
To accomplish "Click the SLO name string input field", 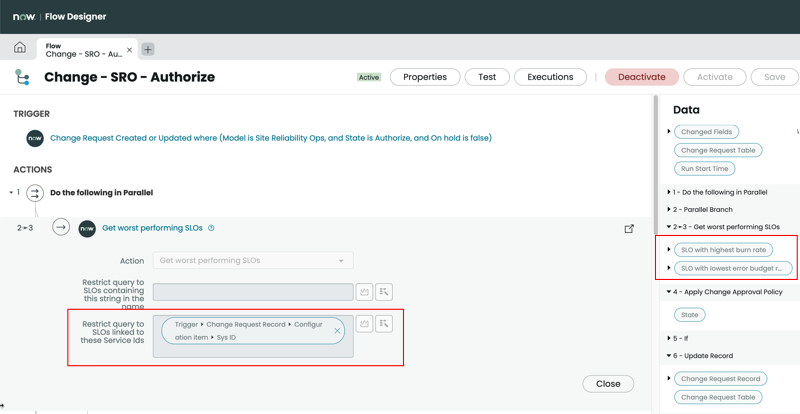I will coord(253,292).
